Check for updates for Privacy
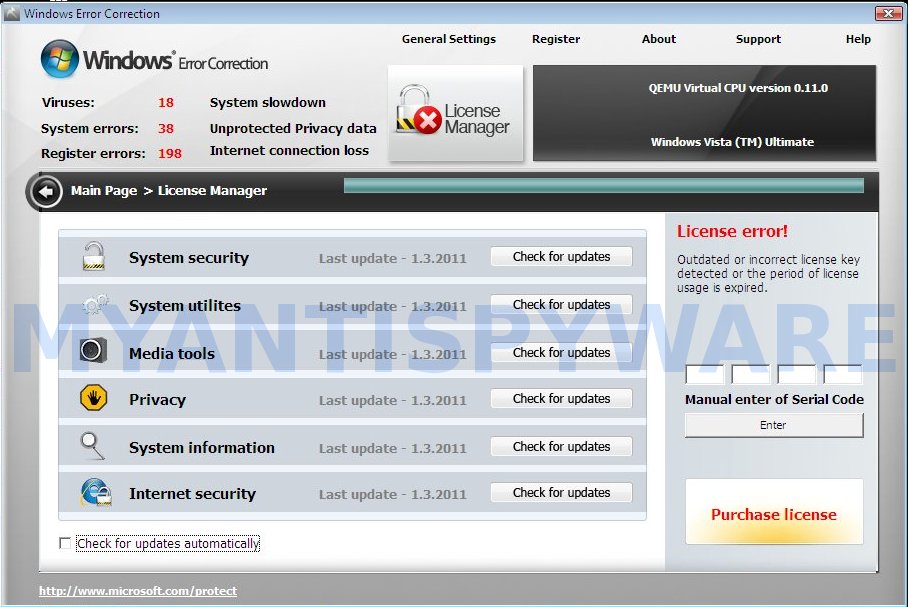 pyautogui.click(x=561, y=398)
